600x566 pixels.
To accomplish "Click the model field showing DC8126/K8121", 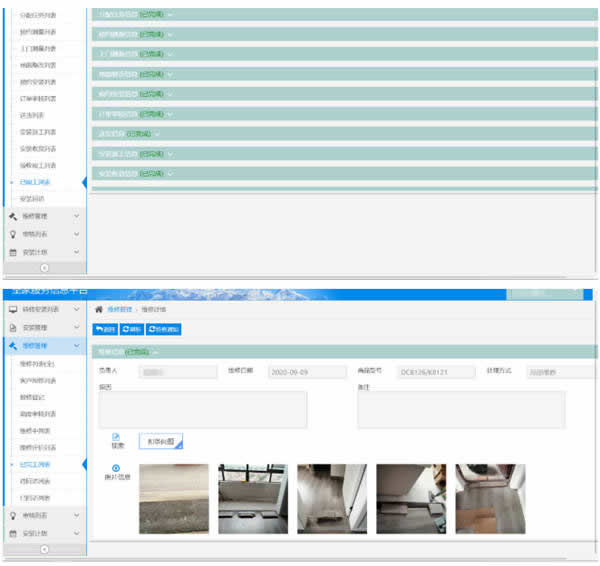I will pos(436,372).
